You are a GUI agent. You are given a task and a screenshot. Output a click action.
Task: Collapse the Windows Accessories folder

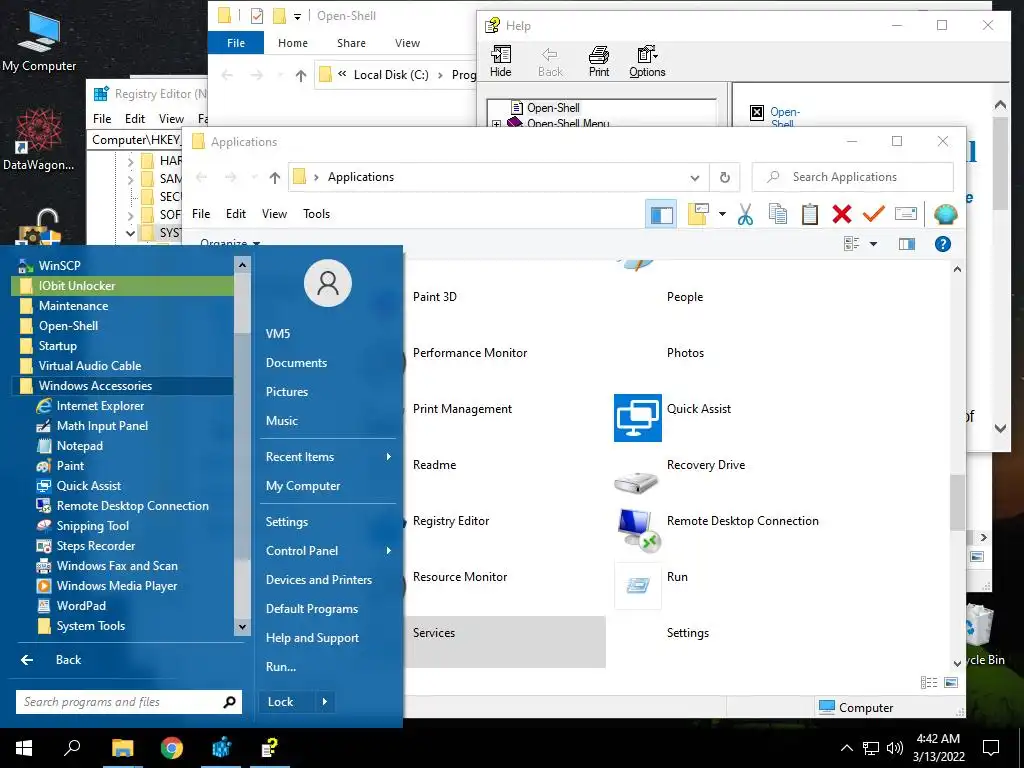click(x=123, y=386)
